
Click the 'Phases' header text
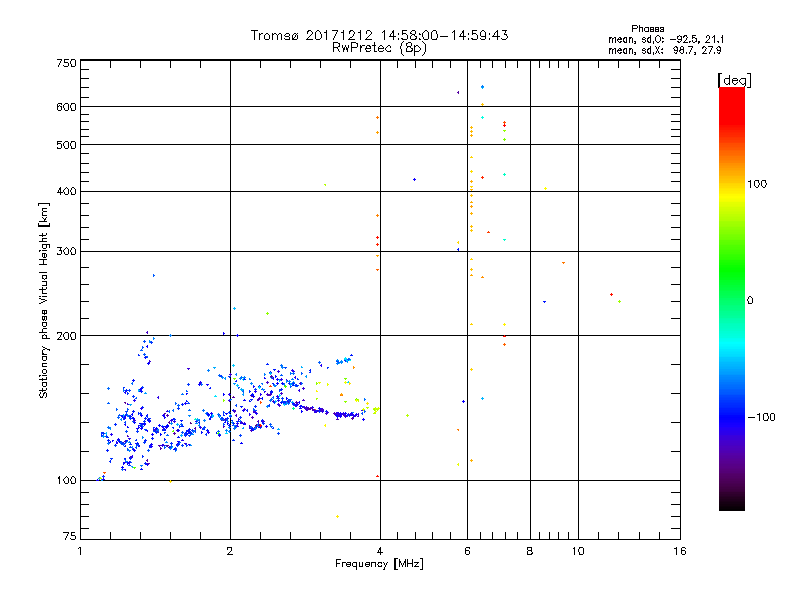pos(647,29)
